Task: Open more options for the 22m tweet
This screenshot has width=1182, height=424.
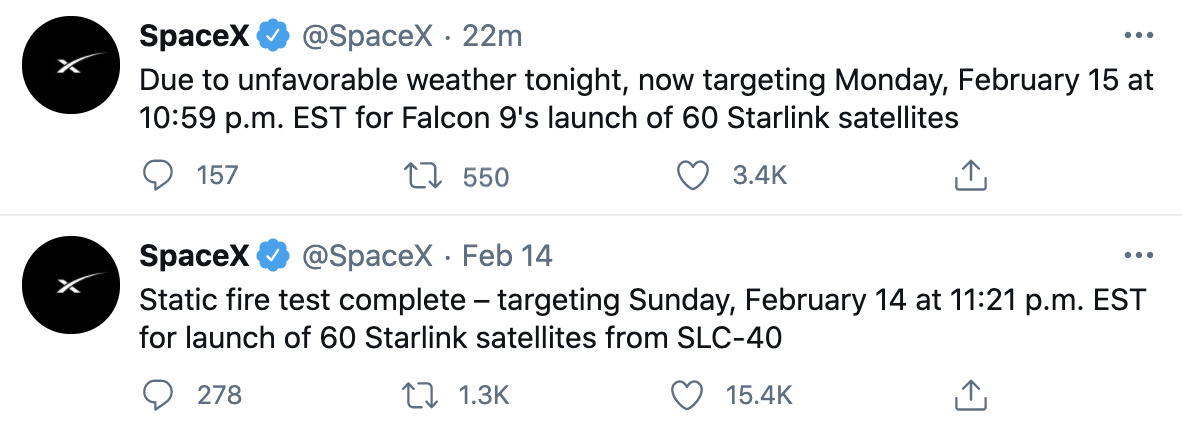Action: click(1140, 35)
